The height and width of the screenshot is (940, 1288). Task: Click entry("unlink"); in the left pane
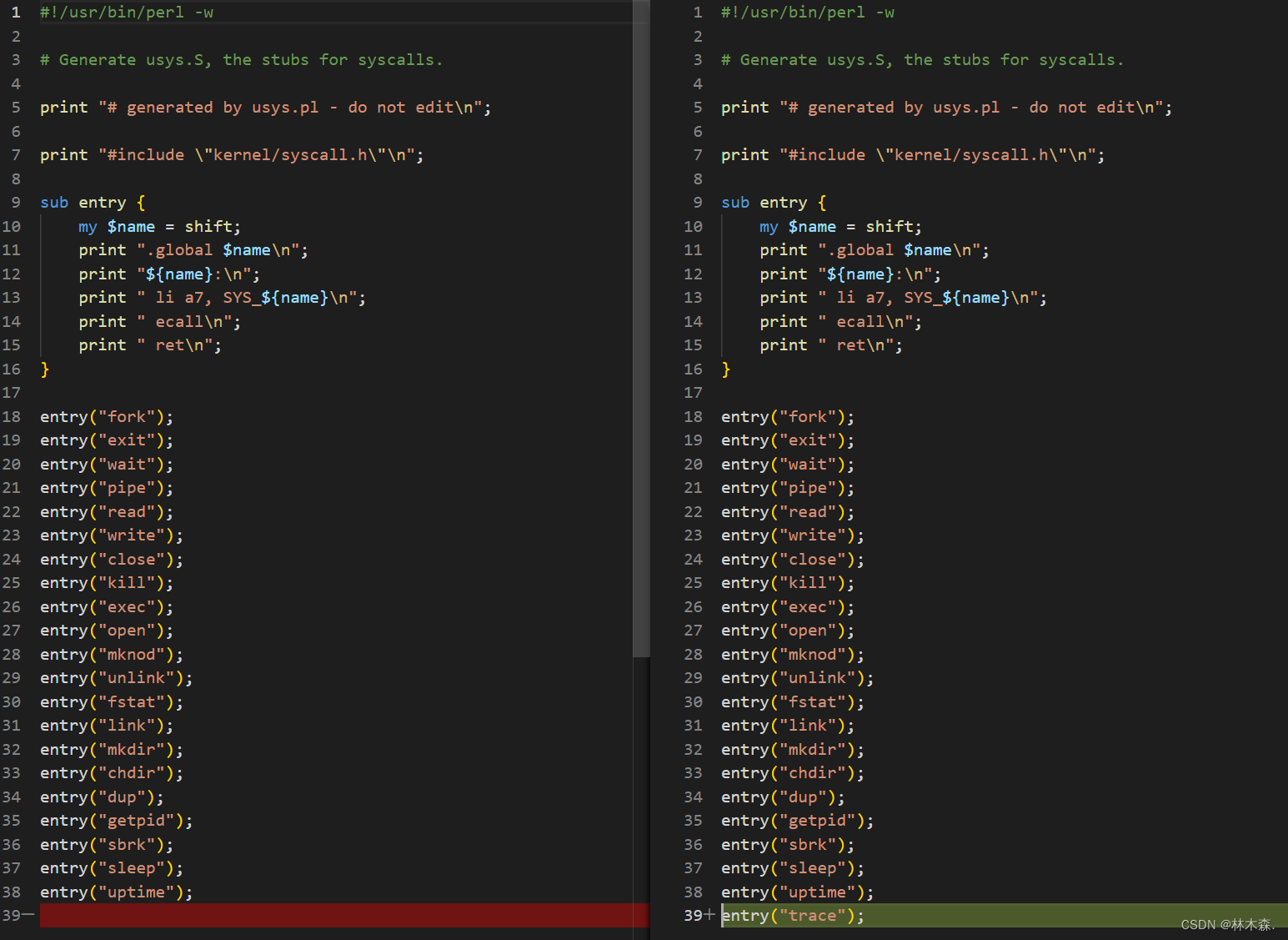coord(117,678)
